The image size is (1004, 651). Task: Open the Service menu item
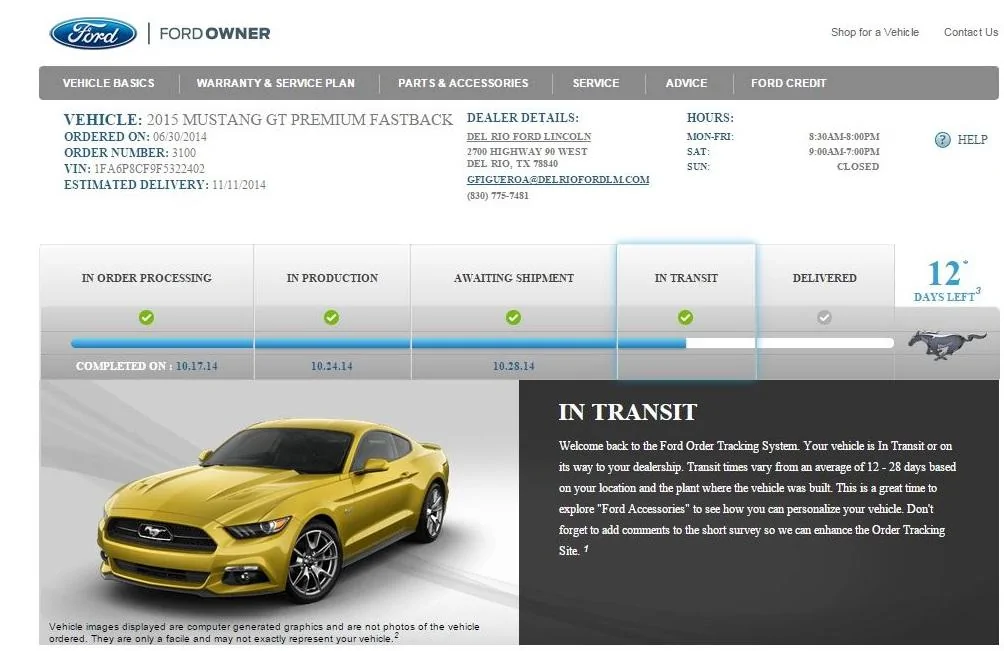596,83
